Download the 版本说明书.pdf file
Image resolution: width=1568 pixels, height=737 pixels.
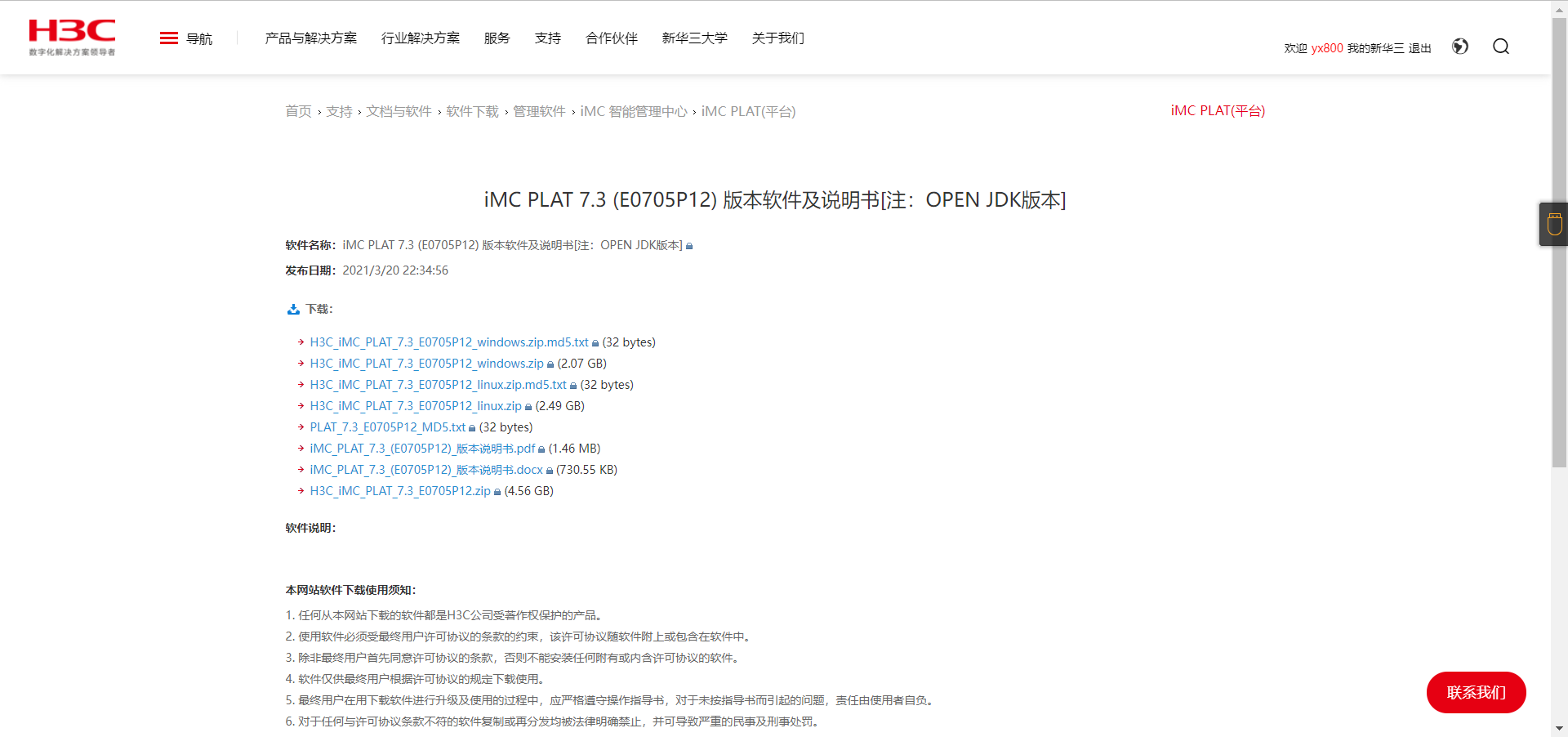(422, 449)
